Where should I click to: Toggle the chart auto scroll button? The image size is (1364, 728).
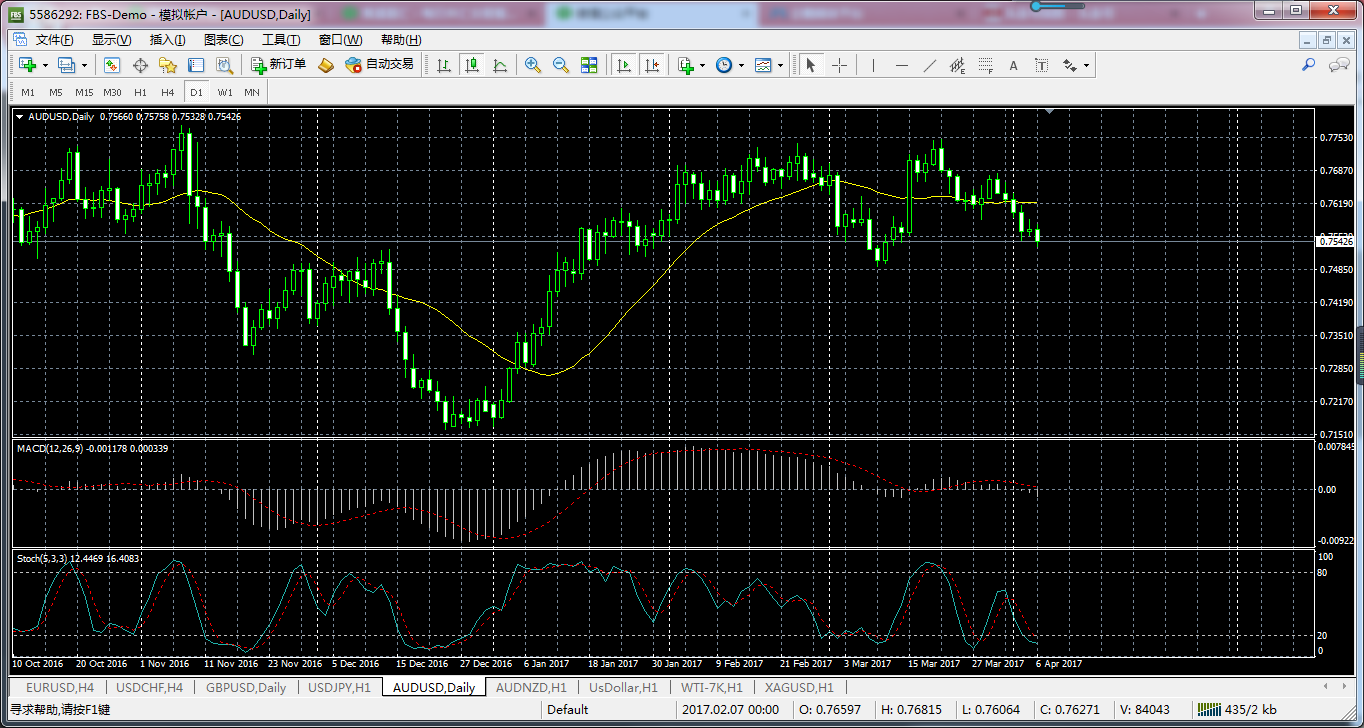(624, 65)
